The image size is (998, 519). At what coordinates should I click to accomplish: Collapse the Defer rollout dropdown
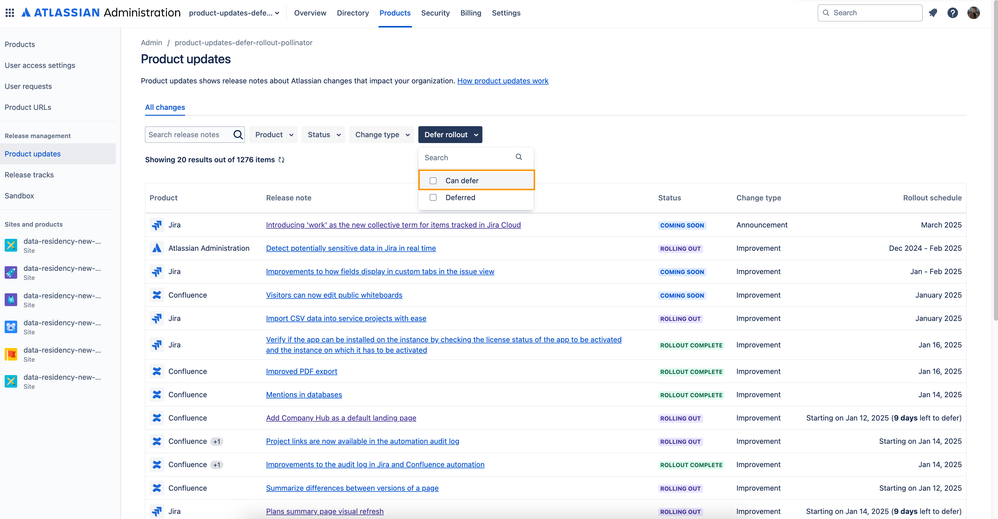point(450,134)
